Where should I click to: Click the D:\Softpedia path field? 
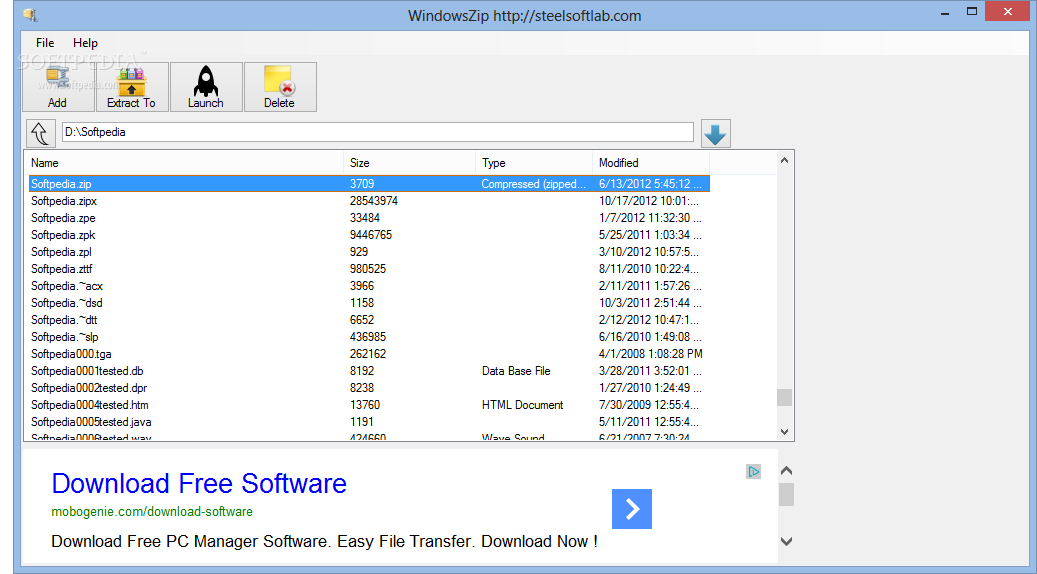pyautogui.click(x=378, y=132)
